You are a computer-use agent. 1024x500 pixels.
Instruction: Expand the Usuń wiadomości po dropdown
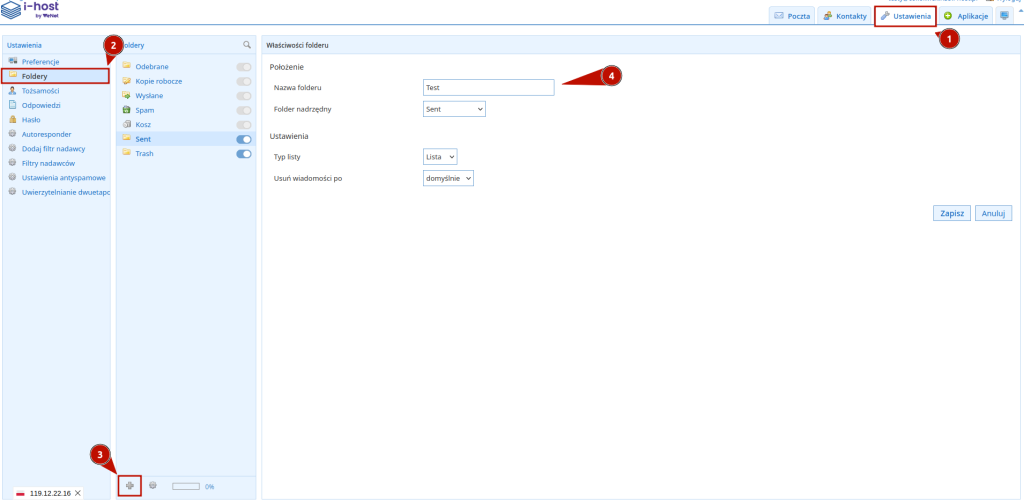click(448, 178)
